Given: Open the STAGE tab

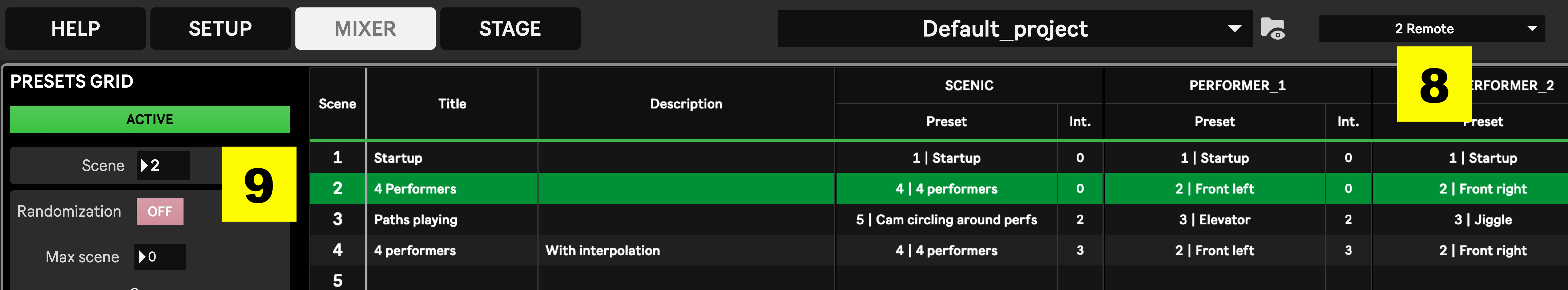Looking at the screenshot, I should coord(510,29).
